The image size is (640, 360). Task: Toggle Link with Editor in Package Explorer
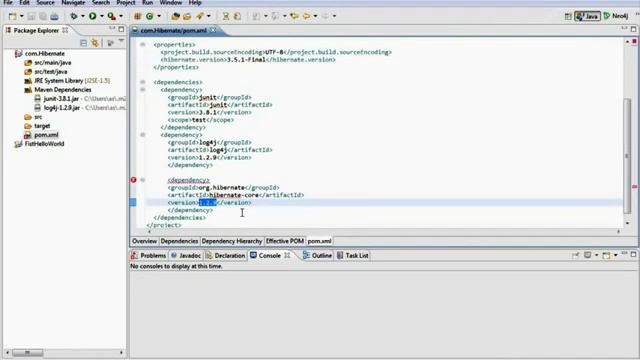tap(95, 43)
